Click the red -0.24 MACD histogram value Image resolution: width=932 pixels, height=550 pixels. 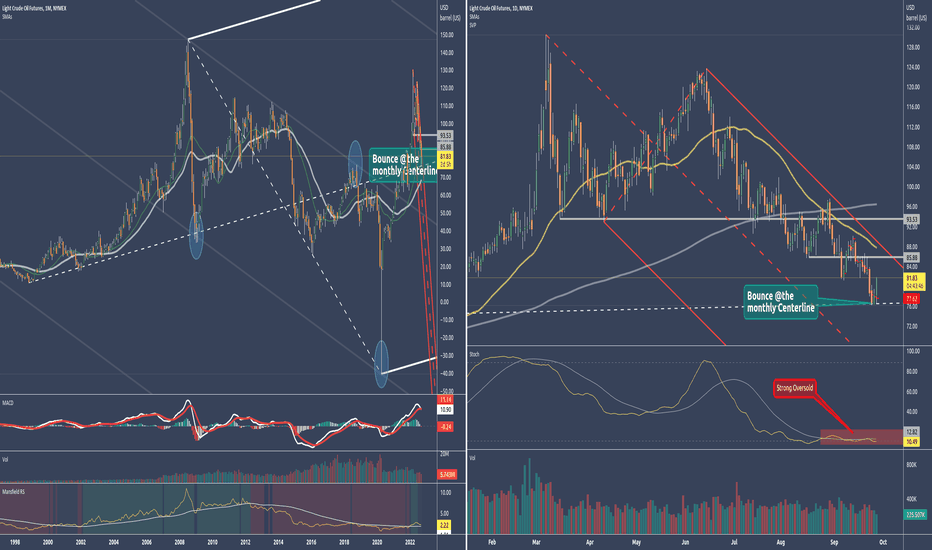445,427
